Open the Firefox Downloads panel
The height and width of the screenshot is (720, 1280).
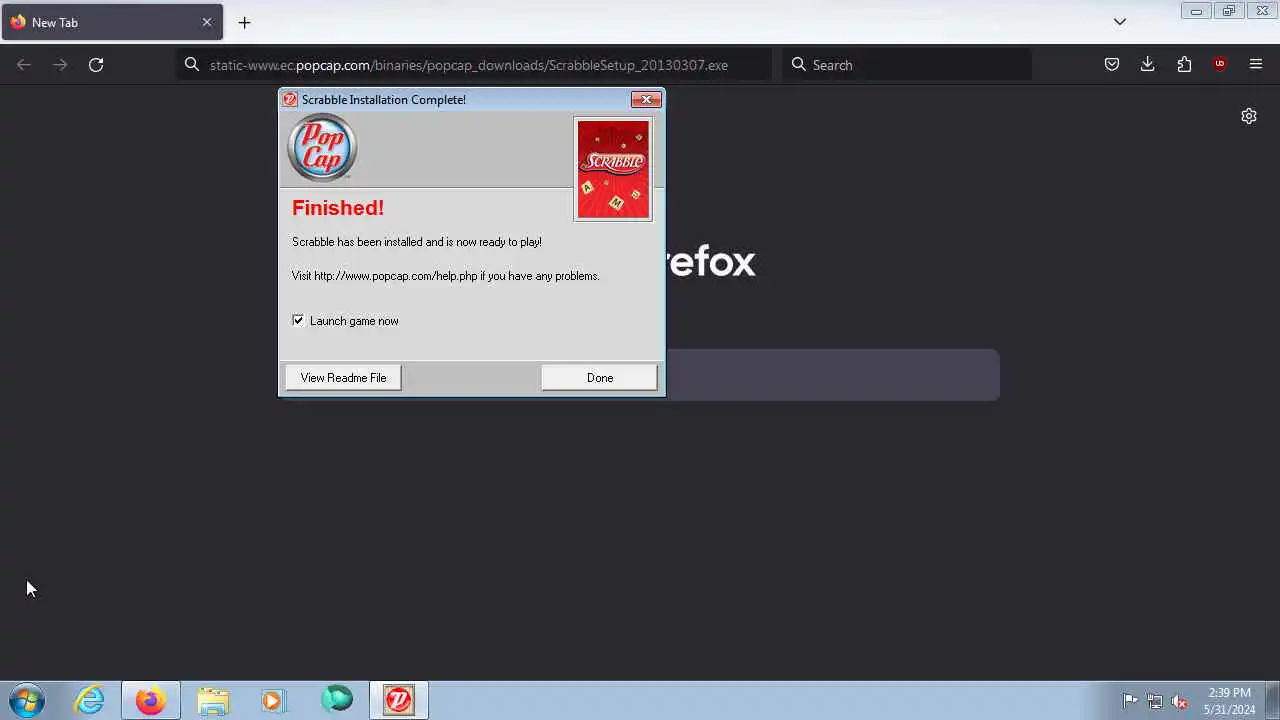click(x=1148, y=64)
